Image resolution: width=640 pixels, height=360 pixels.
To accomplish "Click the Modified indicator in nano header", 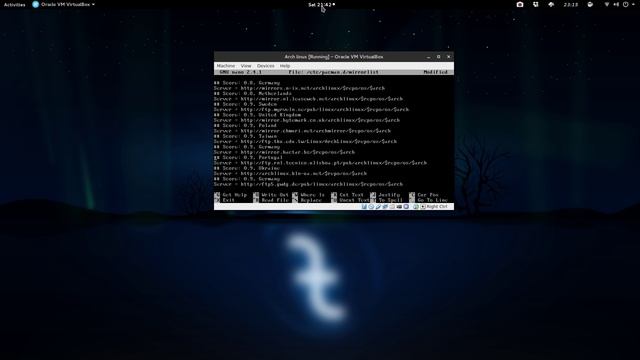I will [x=436, y=72].
